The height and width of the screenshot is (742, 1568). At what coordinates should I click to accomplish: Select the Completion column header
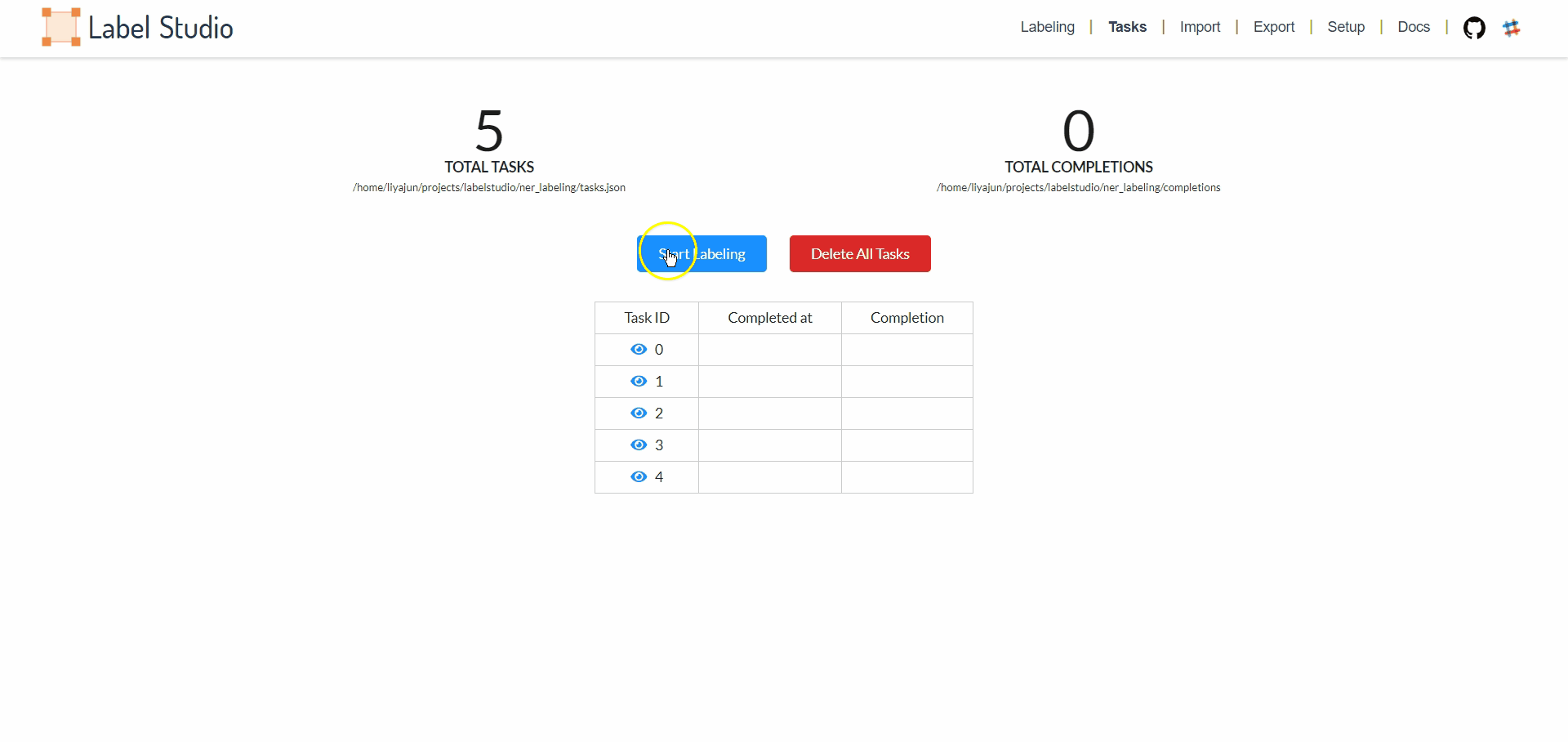(x=907, y=318)
